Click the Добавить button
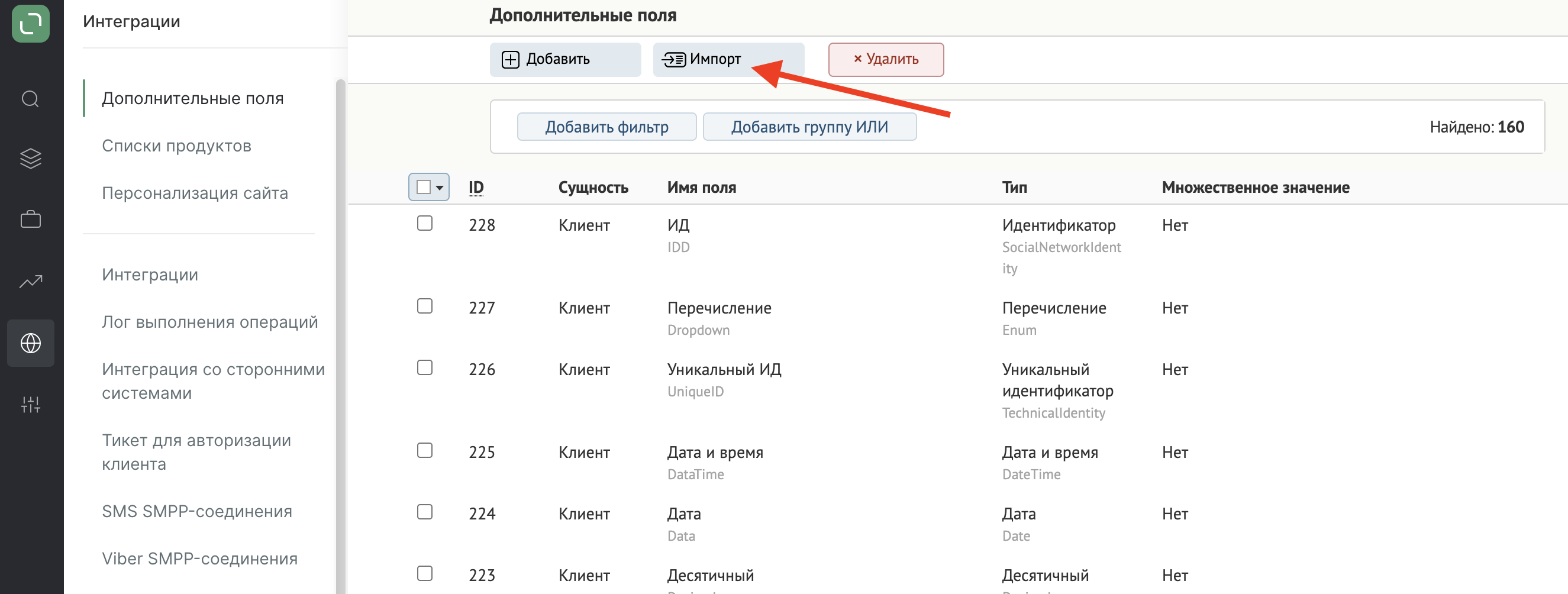The height and width of the screenshot is (594, 1568). (x=565, y=60)
